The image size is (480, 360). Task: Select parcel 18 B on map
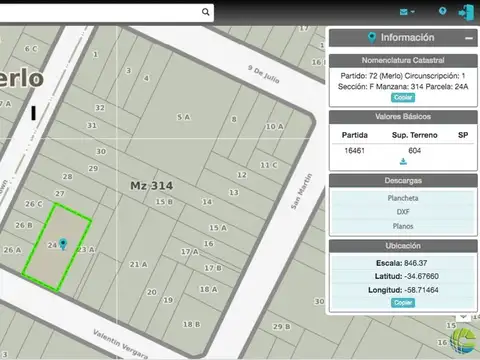(191, 324)
